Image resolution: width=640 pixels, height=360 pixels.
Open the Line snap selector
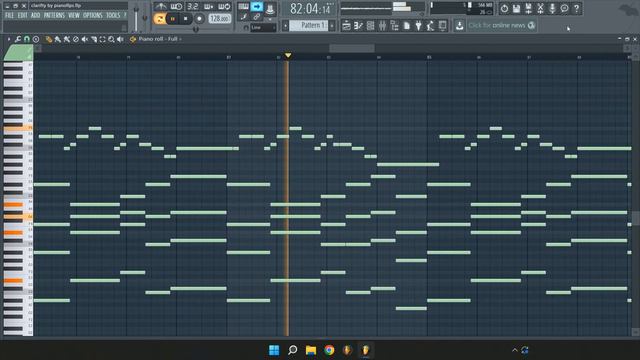pos(263,28)
